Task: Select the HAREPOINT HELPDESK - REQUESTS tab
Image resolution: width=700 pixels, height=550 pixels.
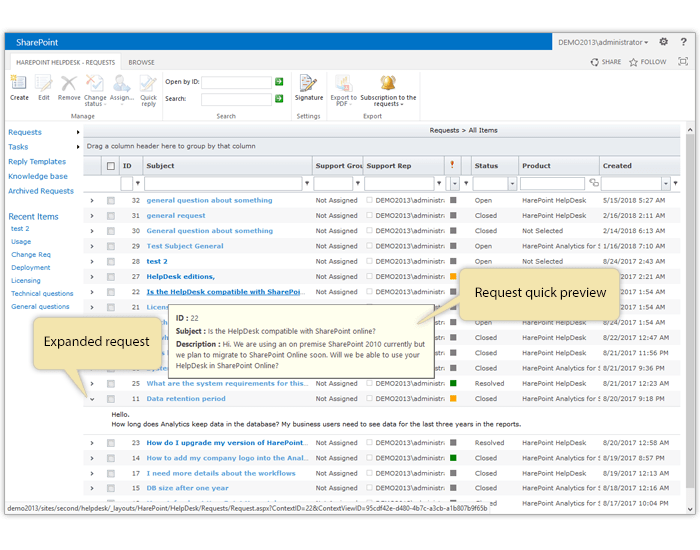Action: point(65,62)
